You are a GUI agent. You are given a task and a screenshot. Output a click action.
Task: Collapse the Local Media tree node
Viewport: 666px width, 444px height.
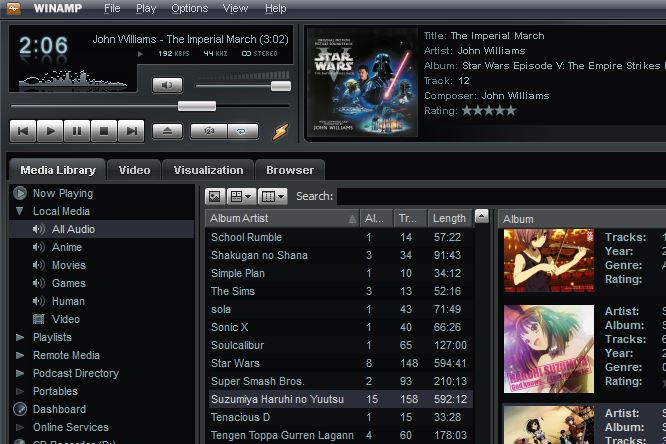(20, 211)
